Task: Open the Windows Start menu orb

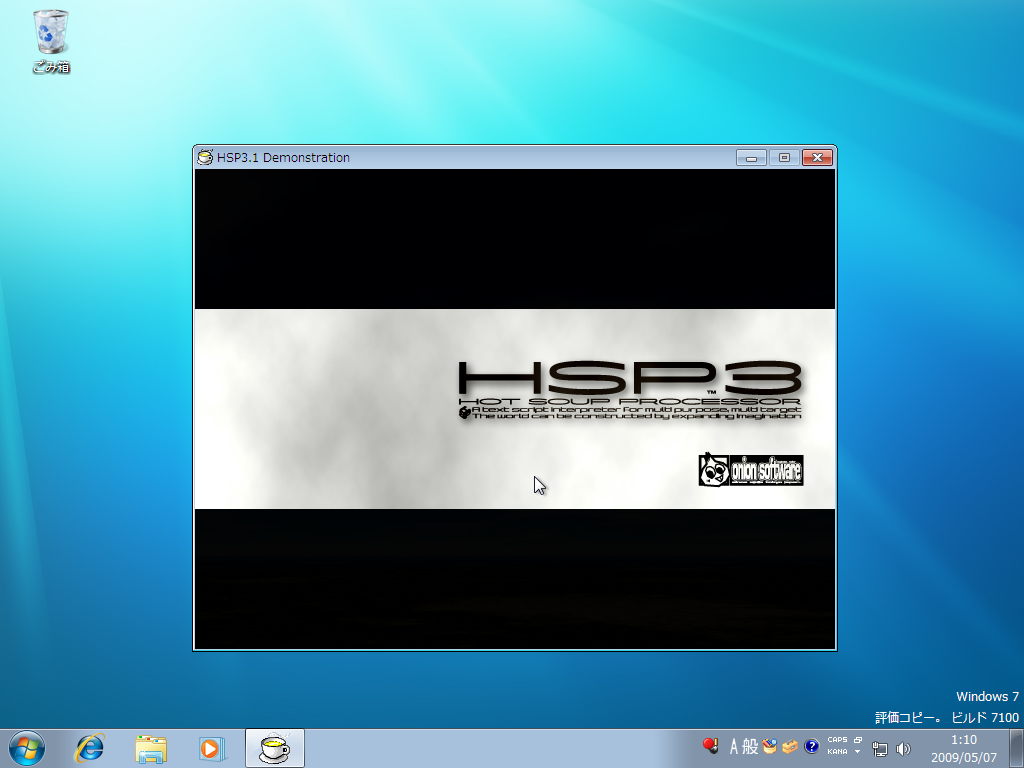Action: (27, 748)
